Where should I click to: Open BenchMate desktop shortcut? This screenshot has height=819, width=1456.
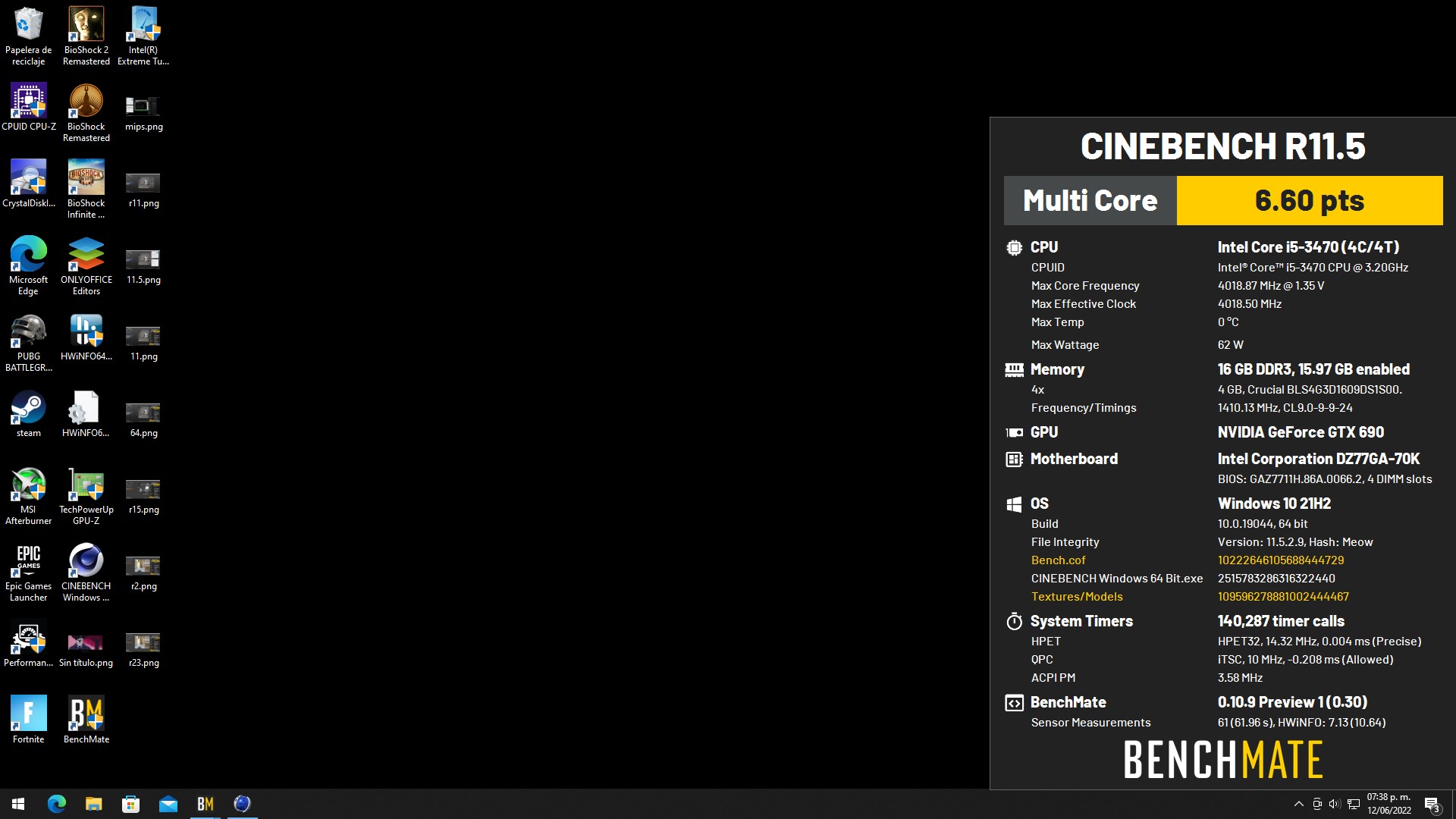point(86,720)
